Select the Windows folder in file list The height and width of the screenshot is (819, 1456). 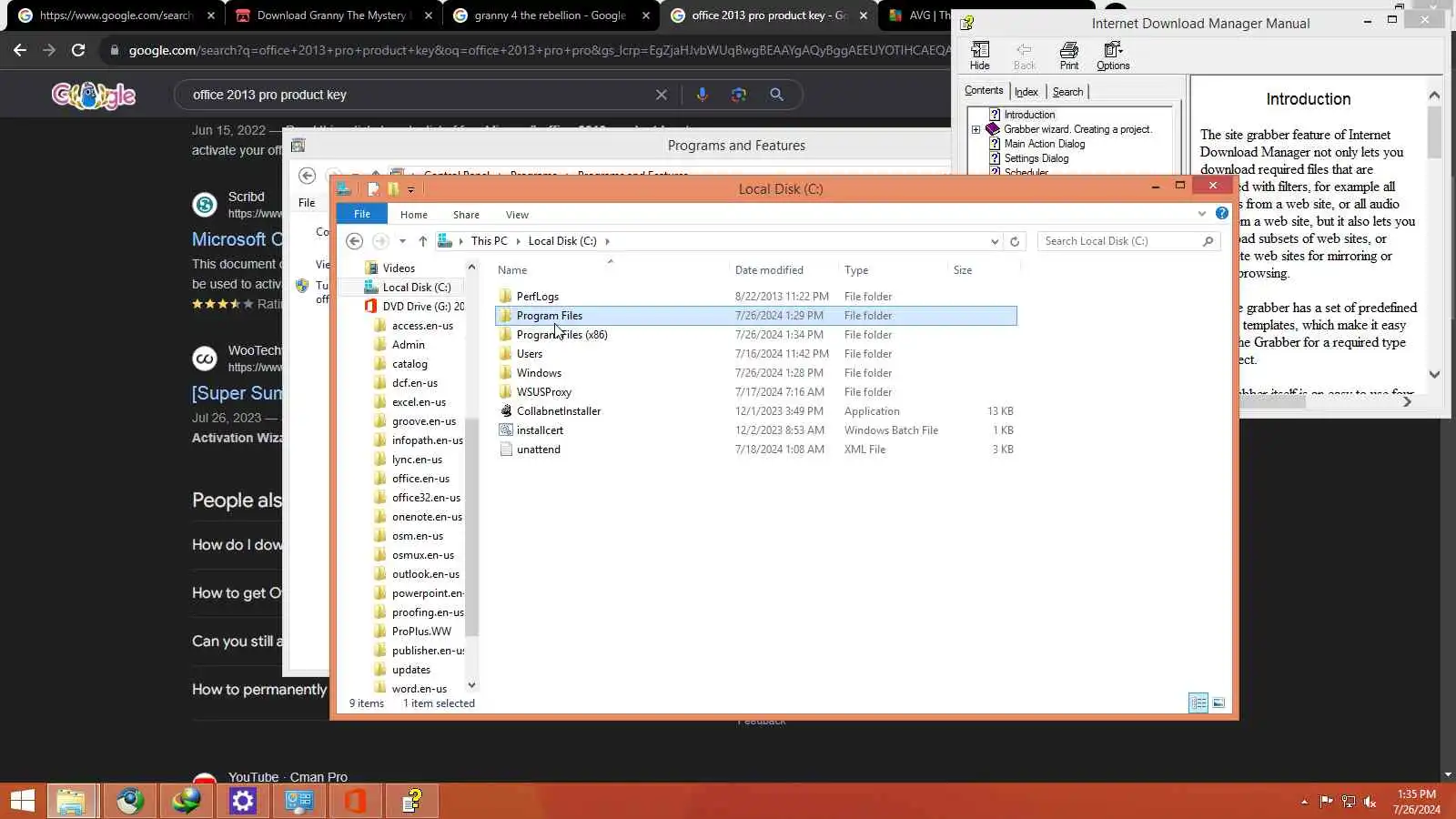coord(539,373)
